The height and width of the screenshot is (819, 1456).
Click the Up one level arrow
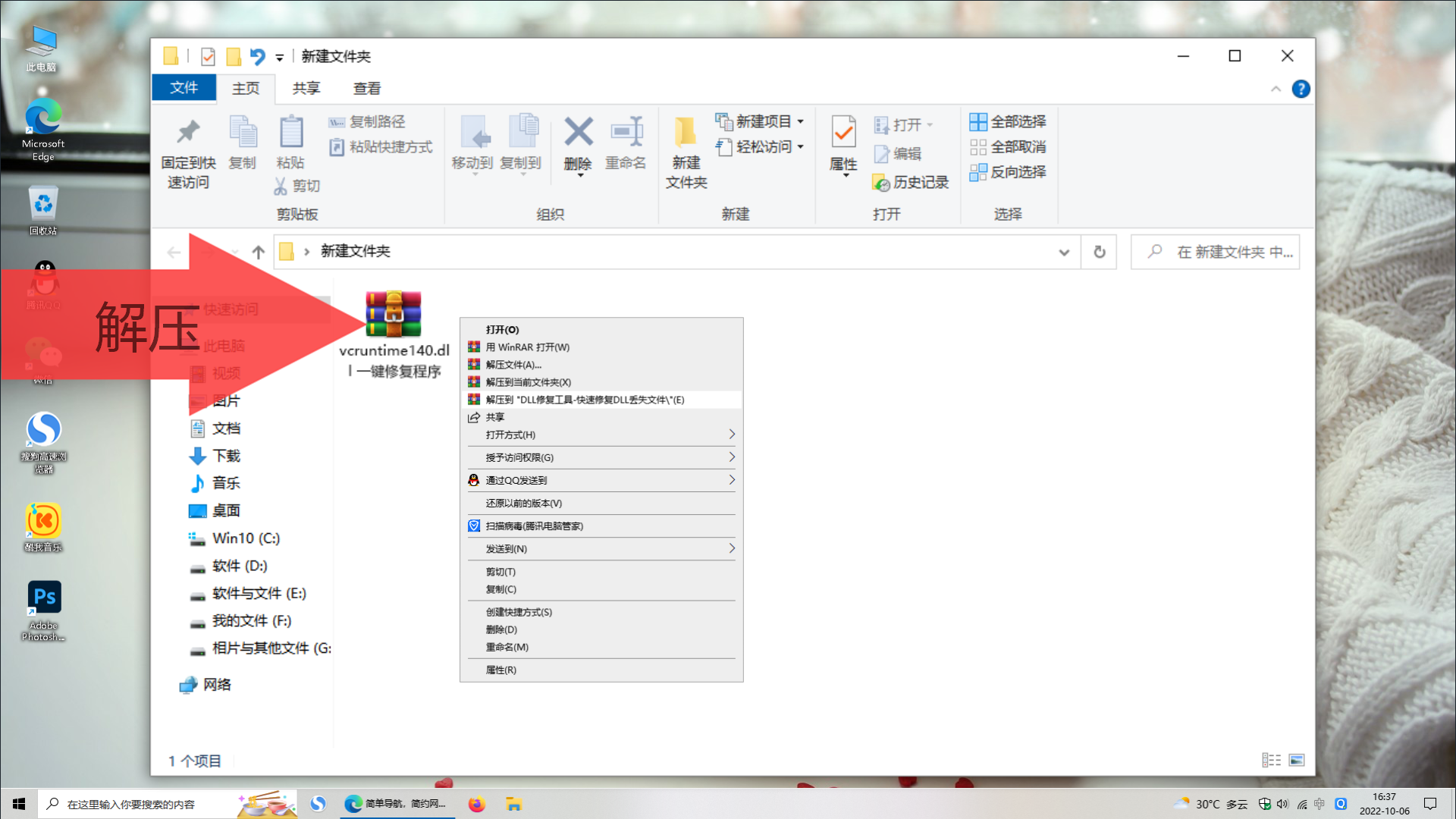tap(258, 252)
